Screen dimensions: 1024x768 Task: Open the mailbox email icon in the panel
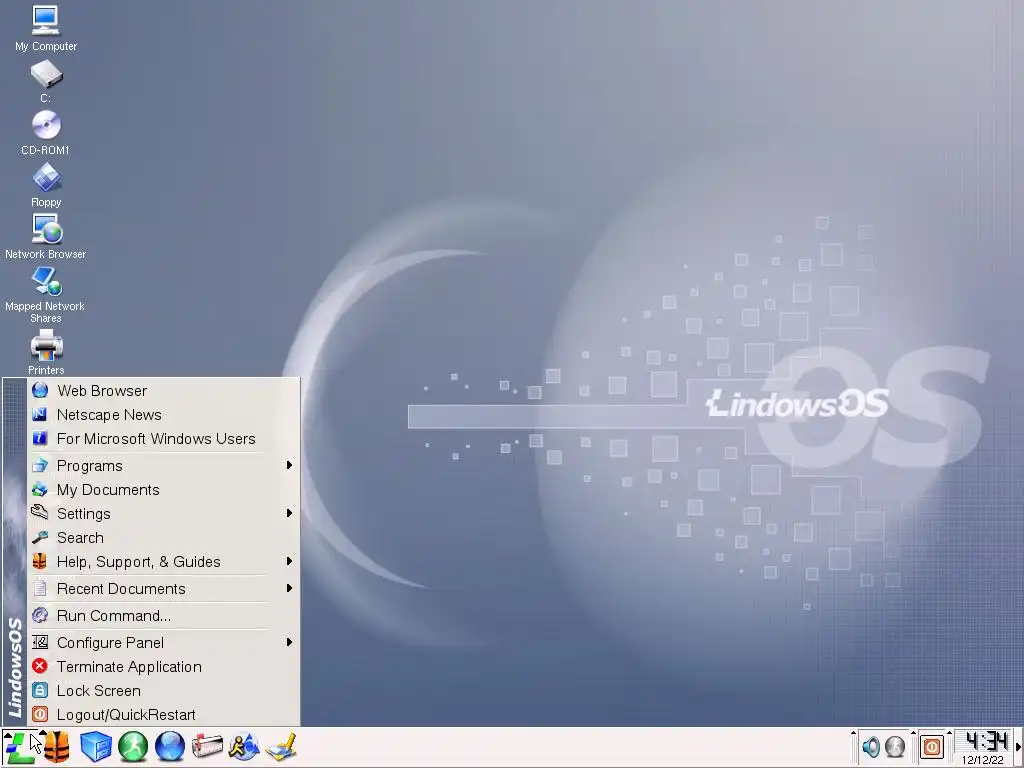[x=207, y=747]
